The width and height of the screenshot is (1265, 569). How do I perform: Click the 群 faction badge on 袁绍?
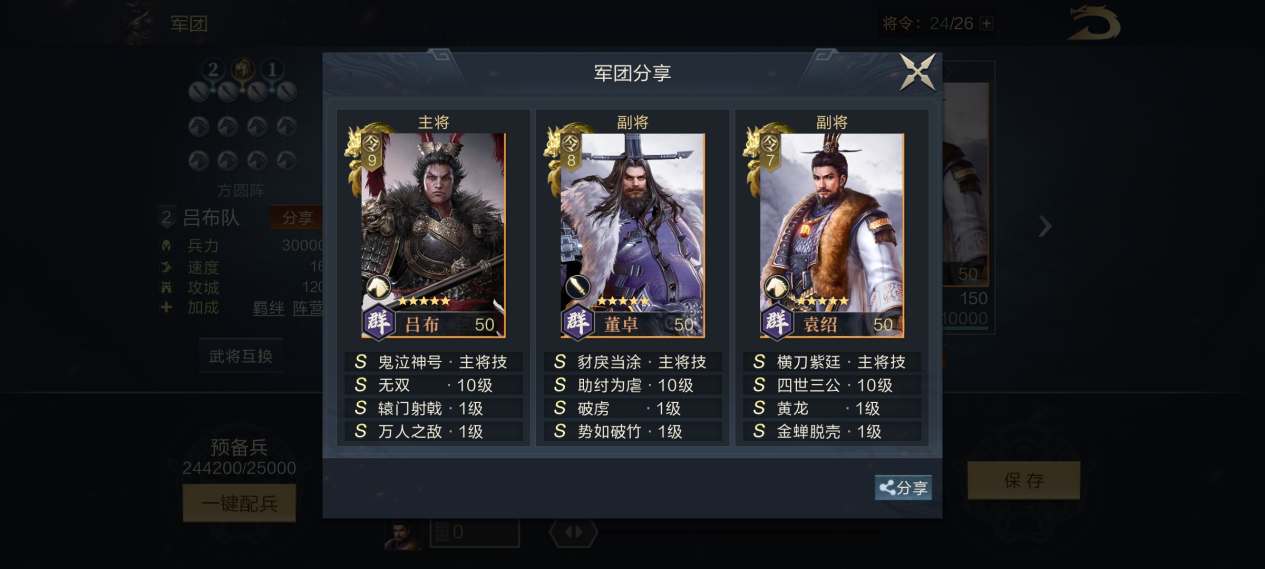[x=777, y=323]
